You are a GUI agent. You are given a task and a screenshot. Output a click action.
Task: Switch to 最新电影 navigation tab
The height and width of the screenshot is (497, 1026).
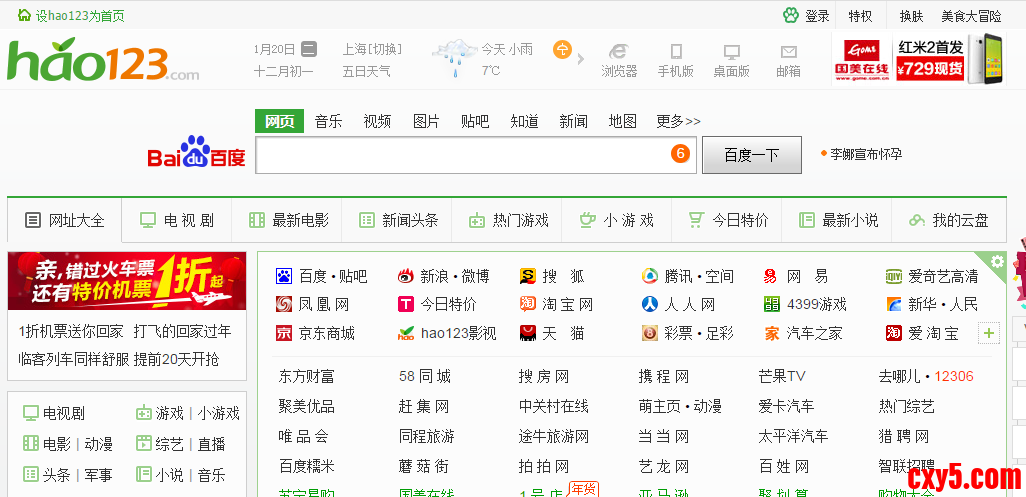[287, 220]
